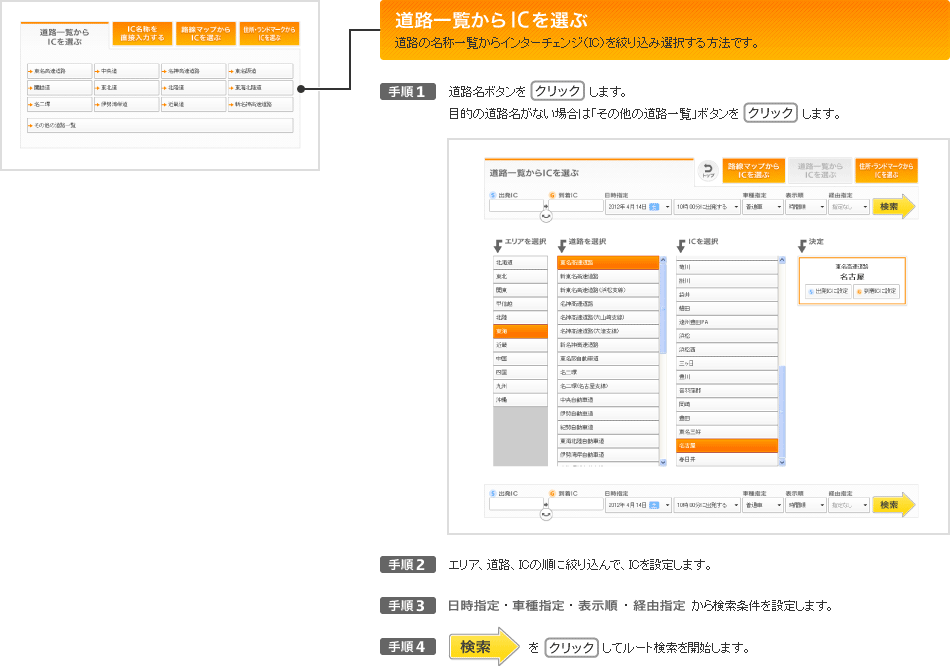
Task: Open 経由指定 dropdown in upper search bar
Action: click(849, 207)
